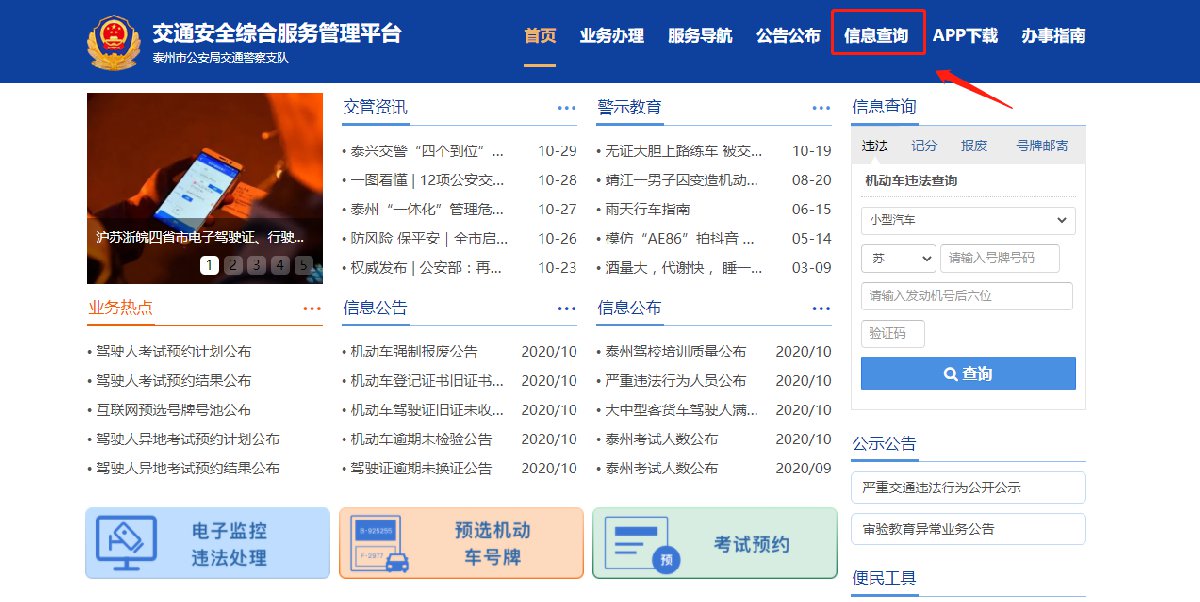Expand the 苏 province prefix dropdown
This screenshot has height=602, width=1200.
click(x=897, y=258)
